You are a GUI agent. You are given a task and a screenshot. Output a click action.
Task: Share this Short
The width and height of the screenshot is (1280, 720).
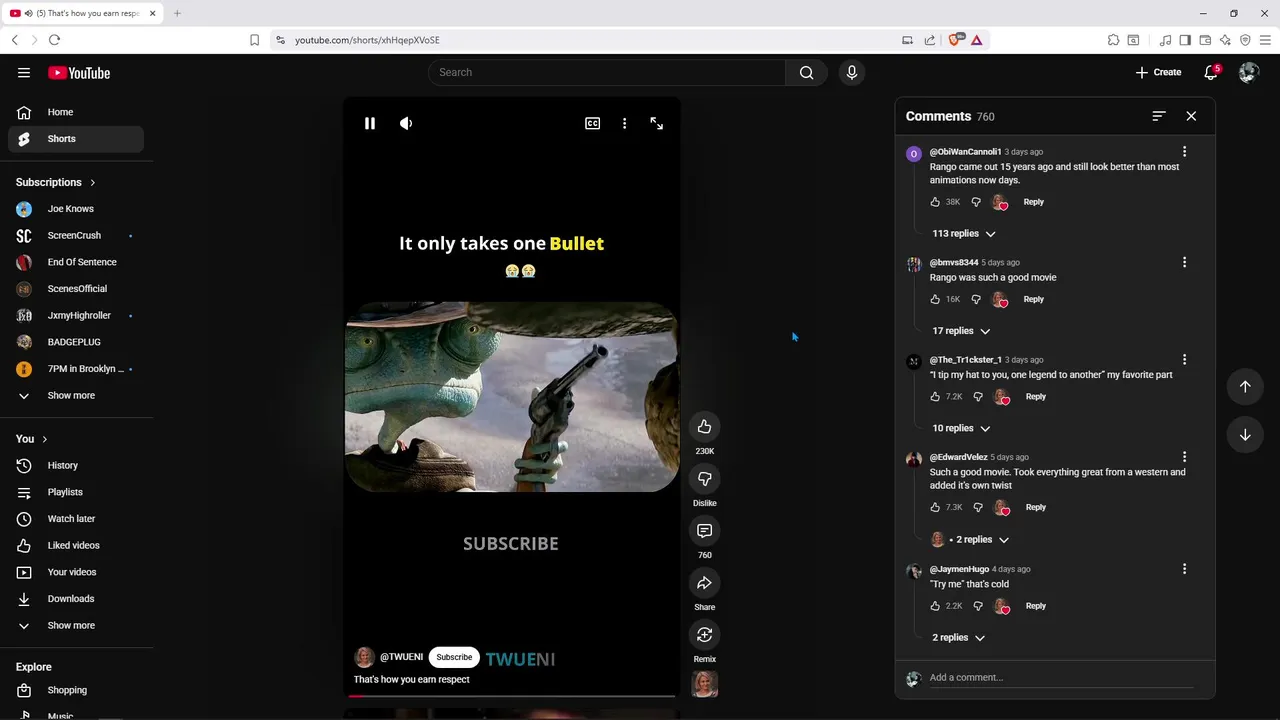coord(705,583)
